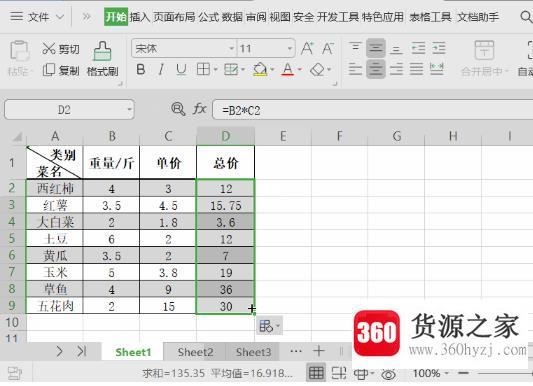Click the distributed alignment icon

tap(437, 69)
